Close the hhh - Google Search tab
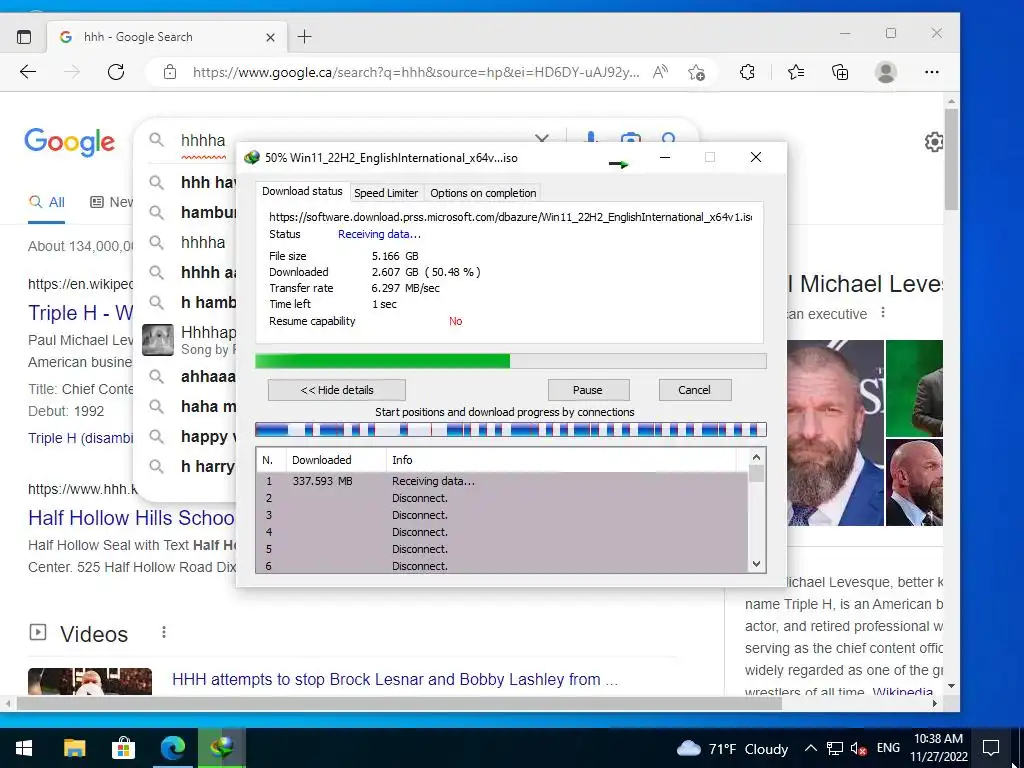The height and width of the screenshot is (768, 1024). click(x=270, y=38)
